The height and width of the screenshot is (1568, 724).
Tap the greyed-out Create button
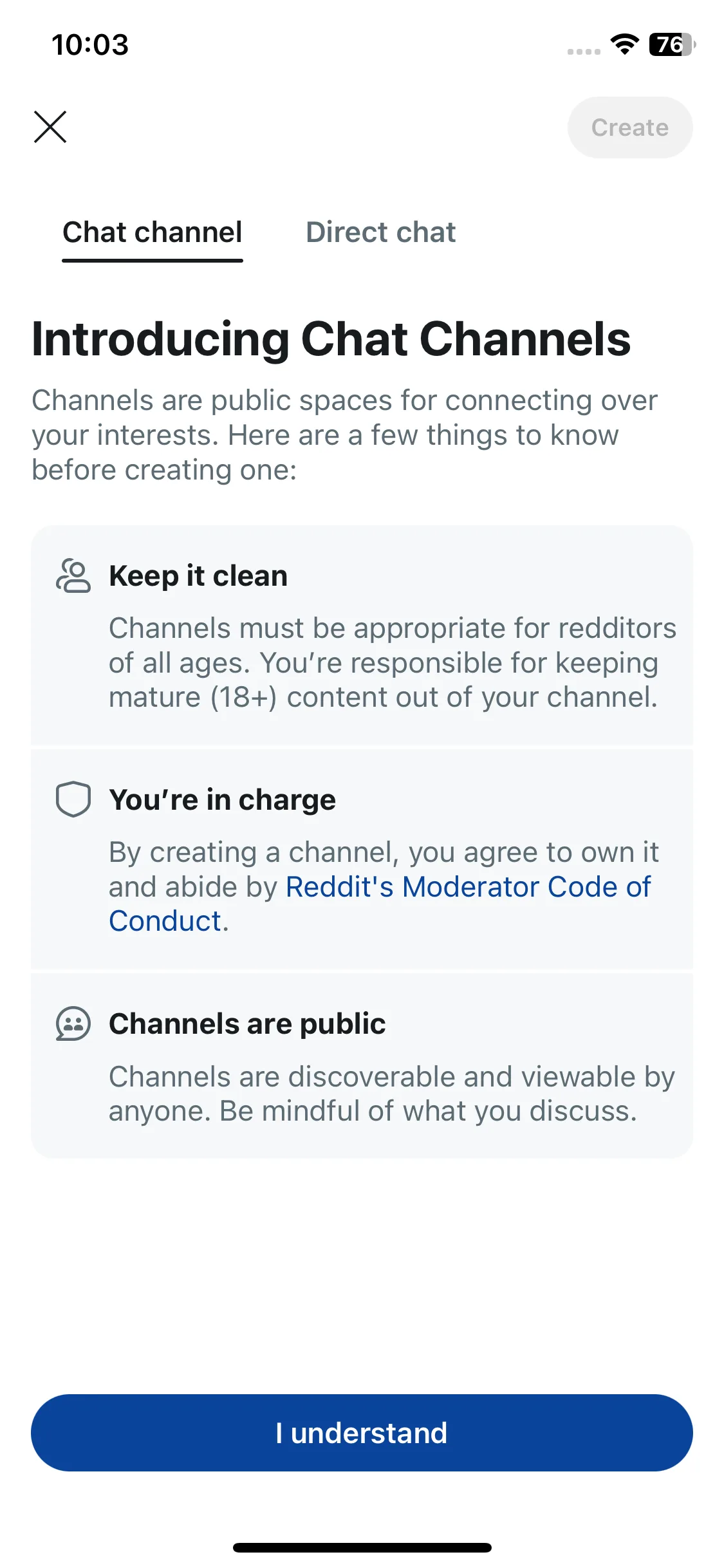[629, 127]
